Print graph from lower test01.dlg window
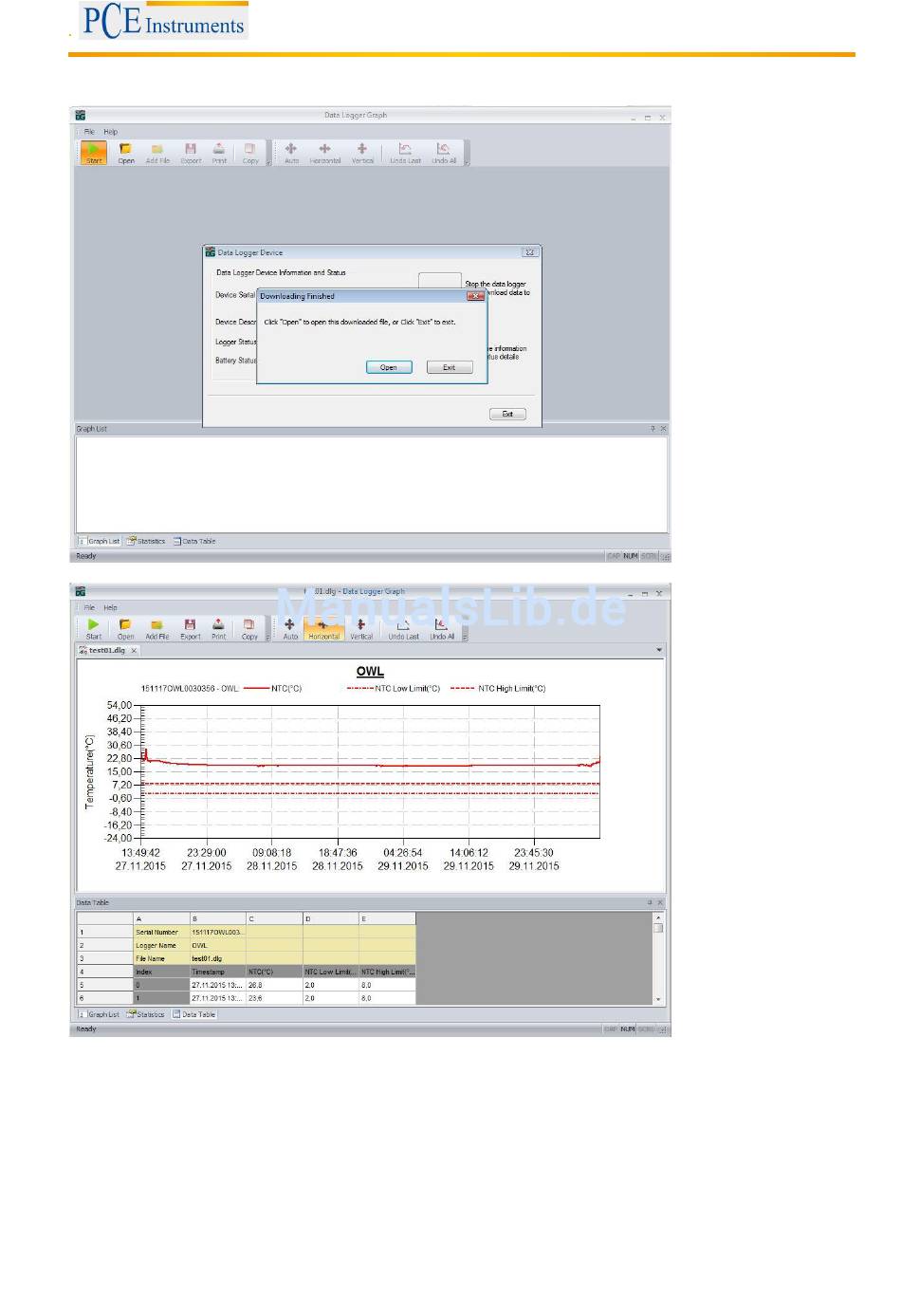This screenshot has width=901, height=1316. point(218,628)
